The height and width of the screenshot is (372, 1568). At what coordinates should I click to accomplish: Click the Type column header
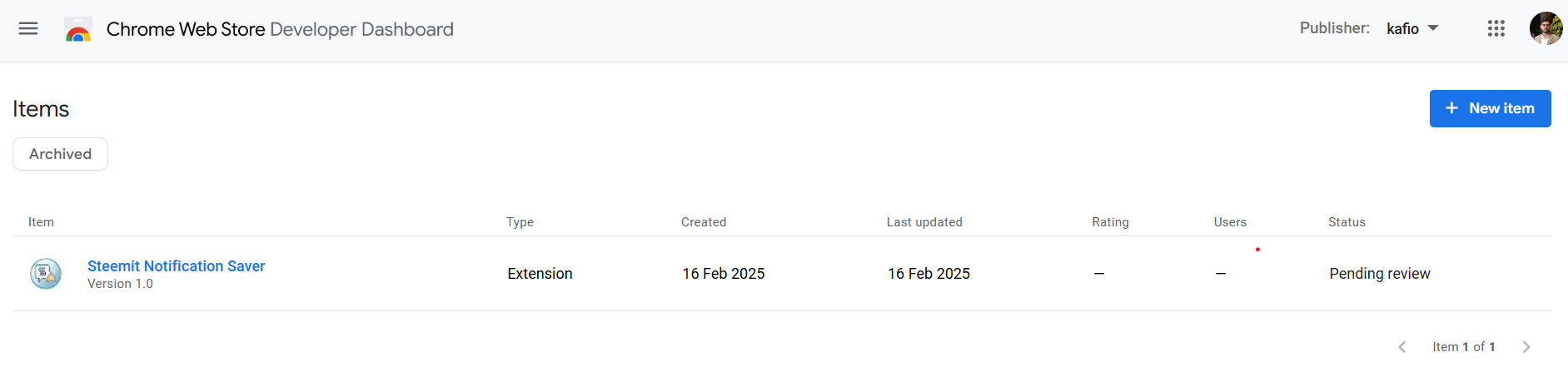[x=520, y=222]
